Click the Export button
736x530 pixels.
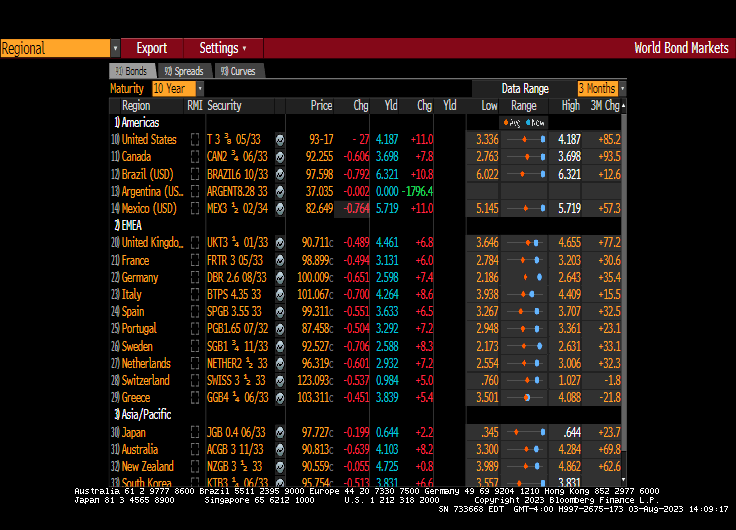152,48
